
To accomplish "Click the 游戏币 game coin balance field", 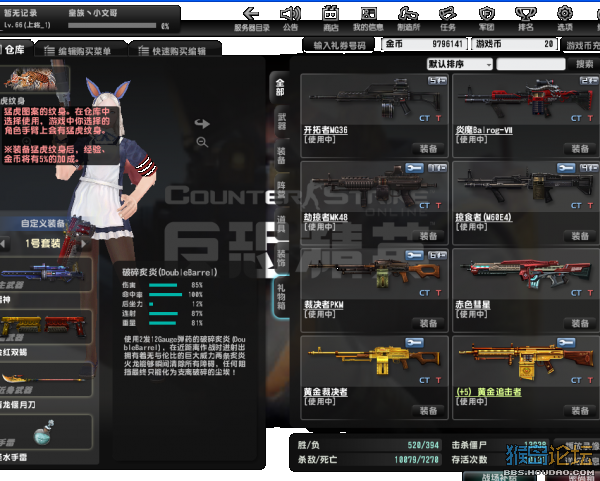I will [515, 44].
